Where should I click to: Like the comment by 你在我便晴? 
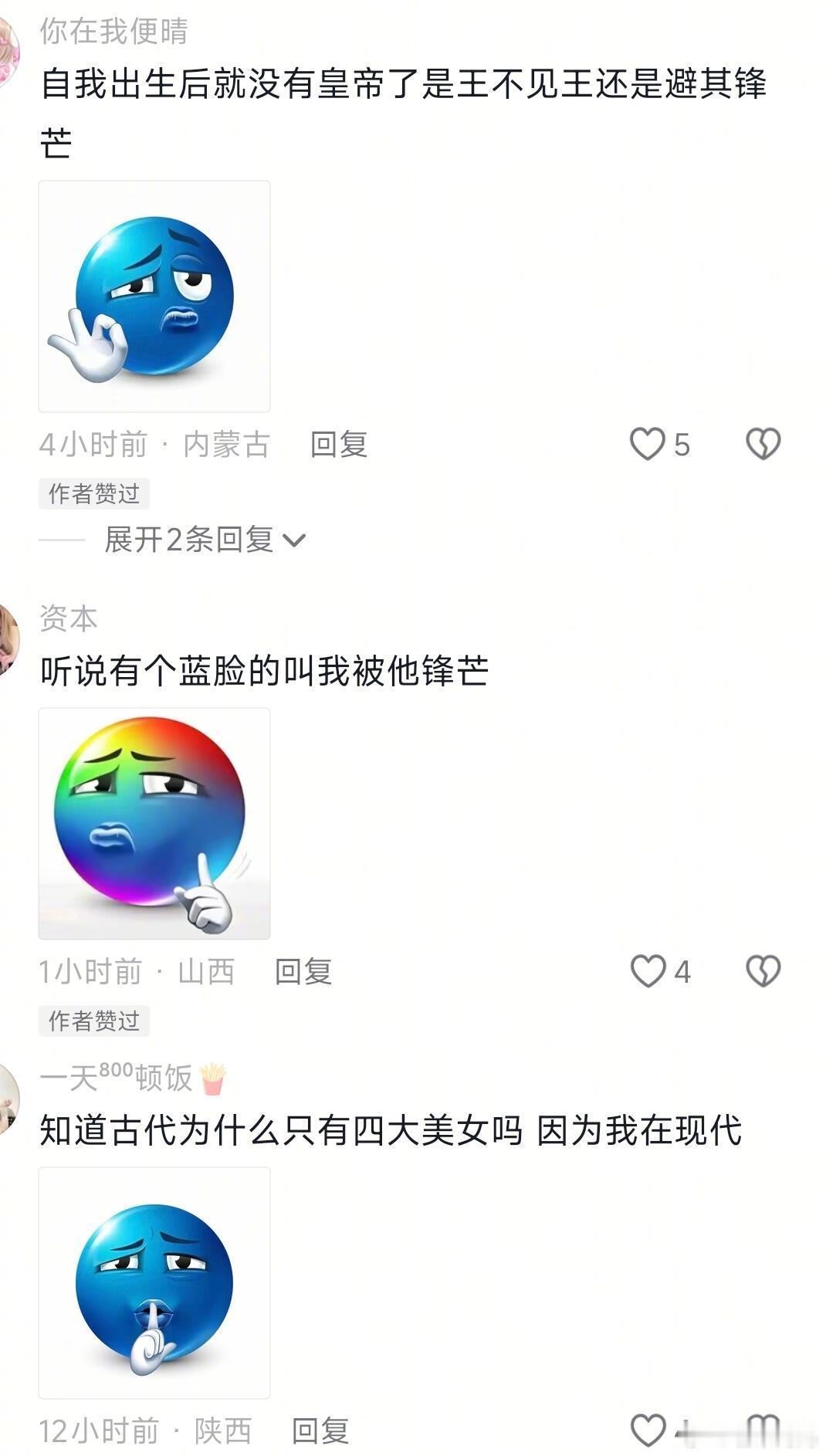point(648,445)
